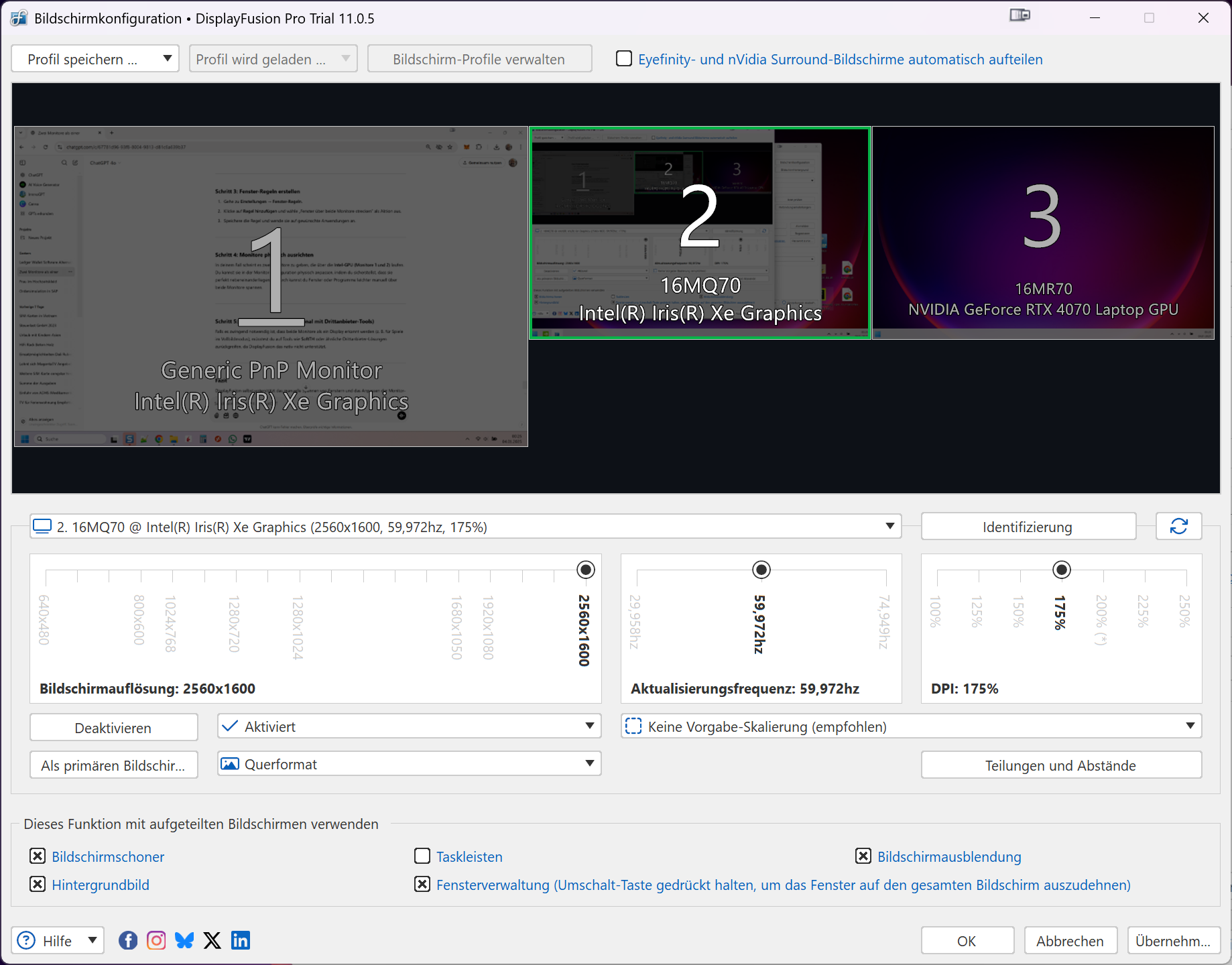Screen dimensions: 1232x965
Task: Click the monitor icon in the title bar
Action: pos(1020,15)
